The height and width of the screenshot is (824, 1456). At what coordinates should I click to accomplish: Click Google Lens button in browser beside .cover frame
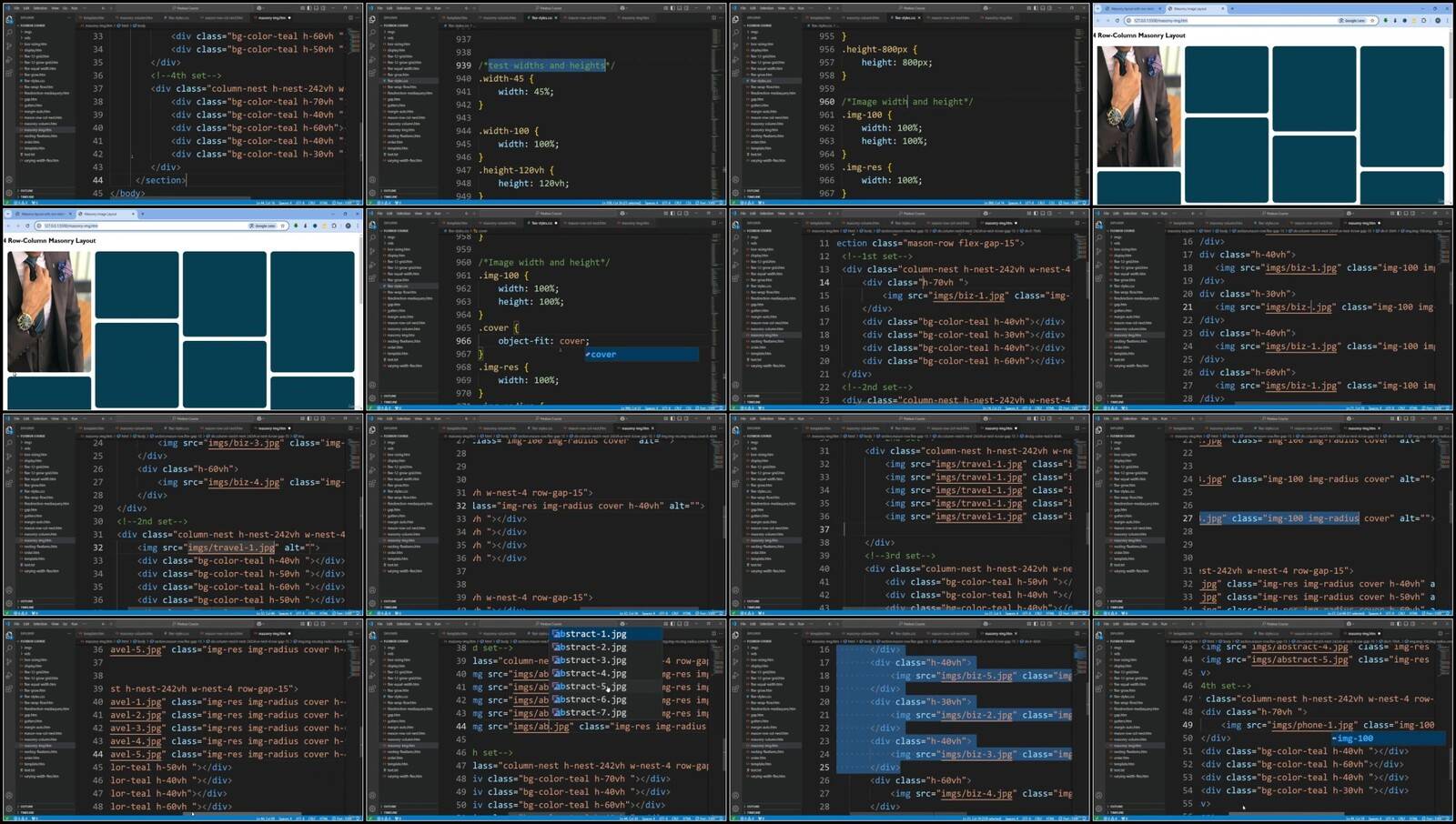[262, 226]
